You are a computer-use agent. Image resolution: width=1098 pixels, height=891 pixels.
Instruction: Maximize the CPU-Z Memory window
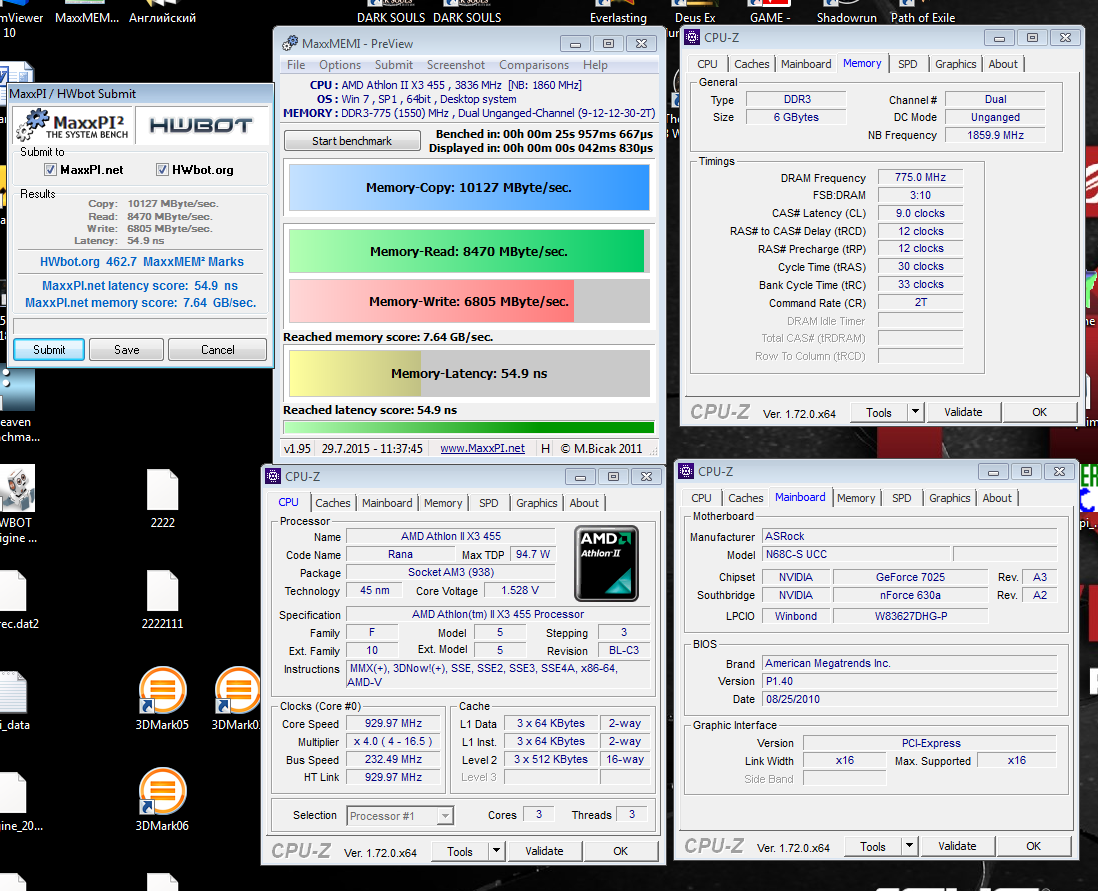(x=1032, y=38)
